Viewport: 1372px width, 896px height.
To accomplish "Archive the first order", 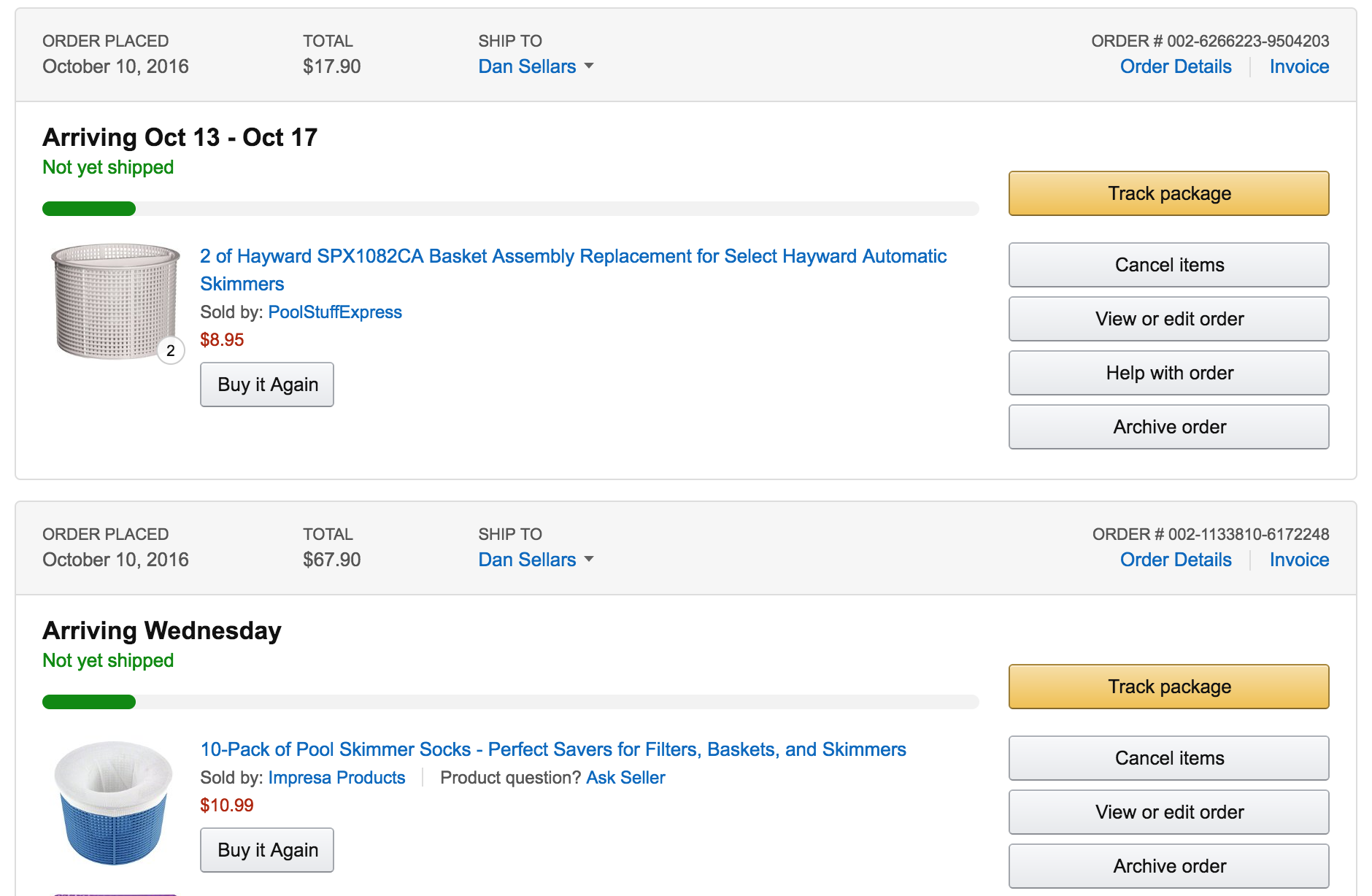I will pos(1168,427).
